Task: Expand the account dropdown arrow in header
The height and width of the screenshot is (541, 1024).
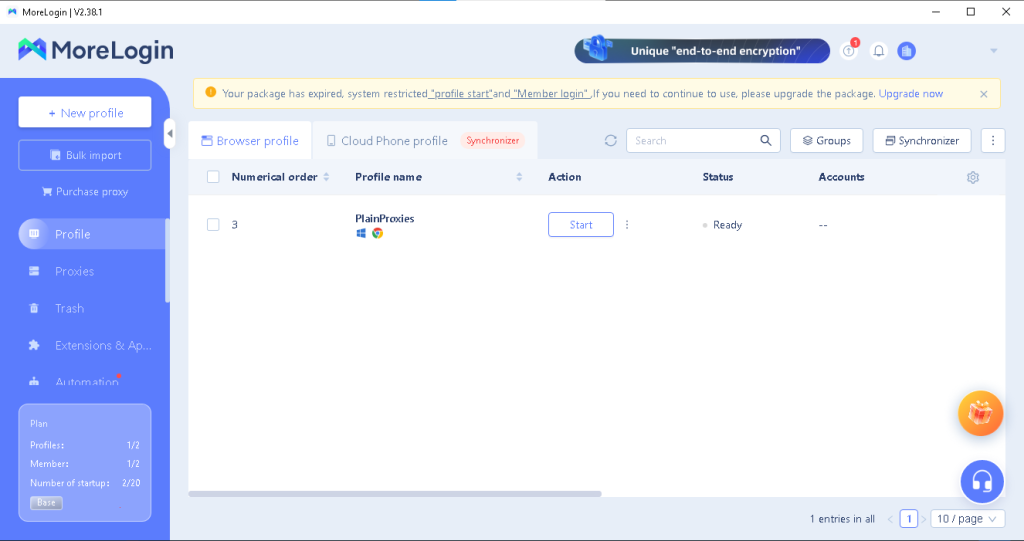Action: click(x=993, y=51)
